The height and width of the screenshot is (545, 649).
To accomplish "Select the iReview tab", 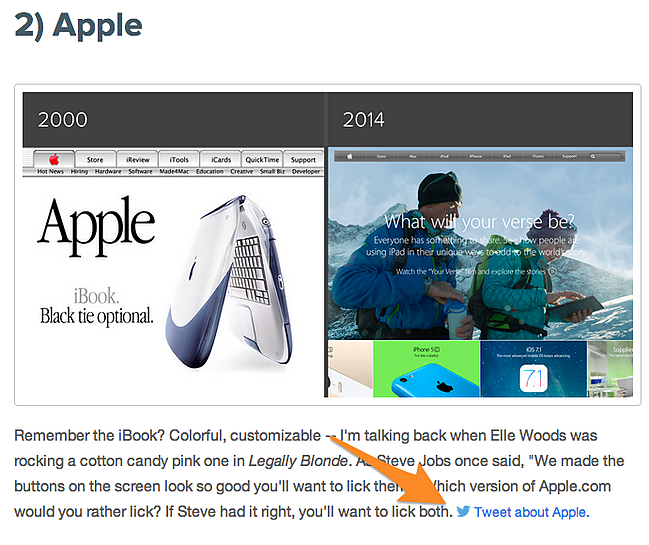I will (x=137, y=159).
